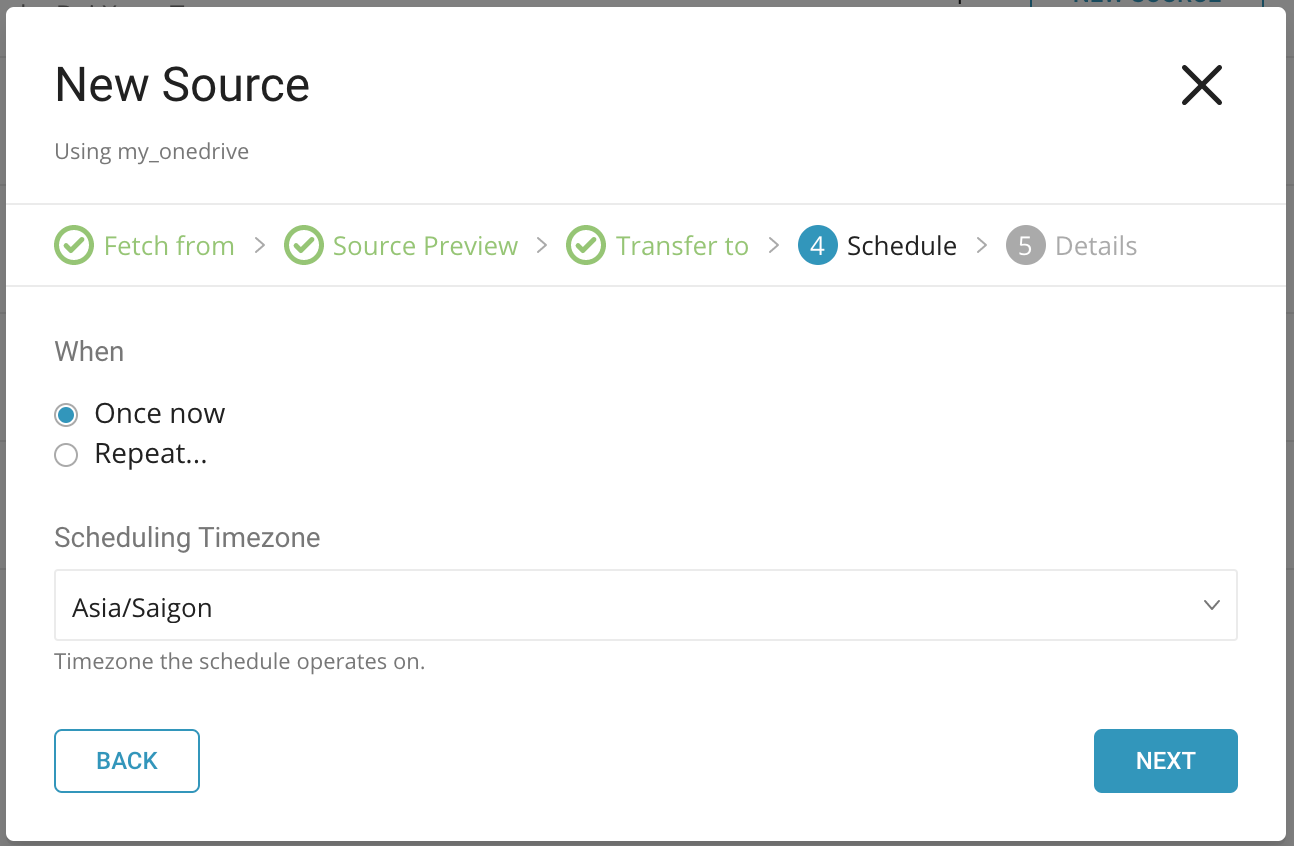Click the Once now option label
This screenshot has width=1294, height=846.
159,414
